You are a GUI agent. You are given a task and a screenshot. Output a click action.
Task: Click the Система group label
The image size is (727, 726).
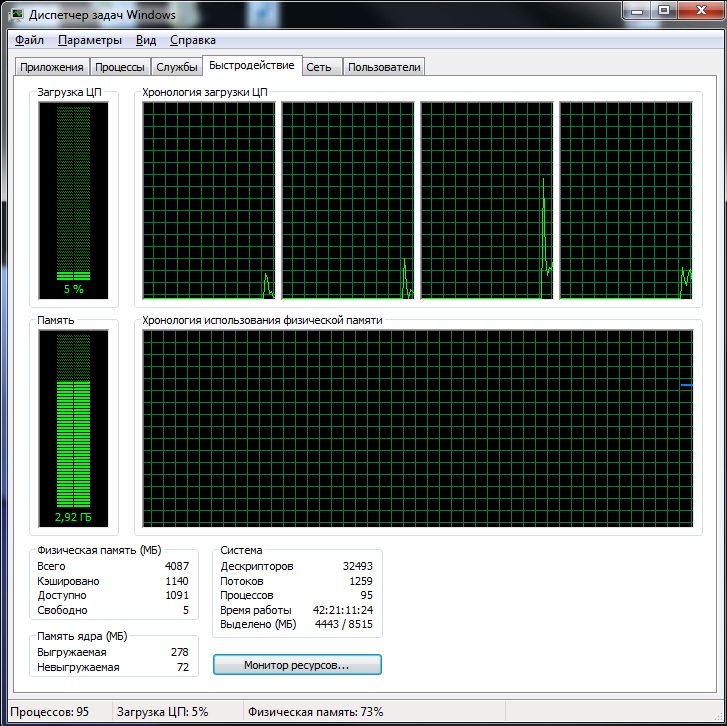point(241,550)
